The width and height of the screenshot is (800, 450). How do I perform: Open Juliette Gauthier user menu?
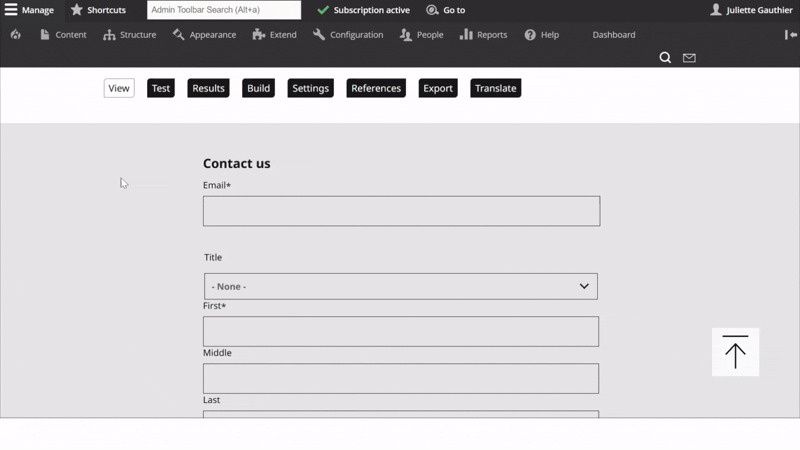(x=752, y=10)
